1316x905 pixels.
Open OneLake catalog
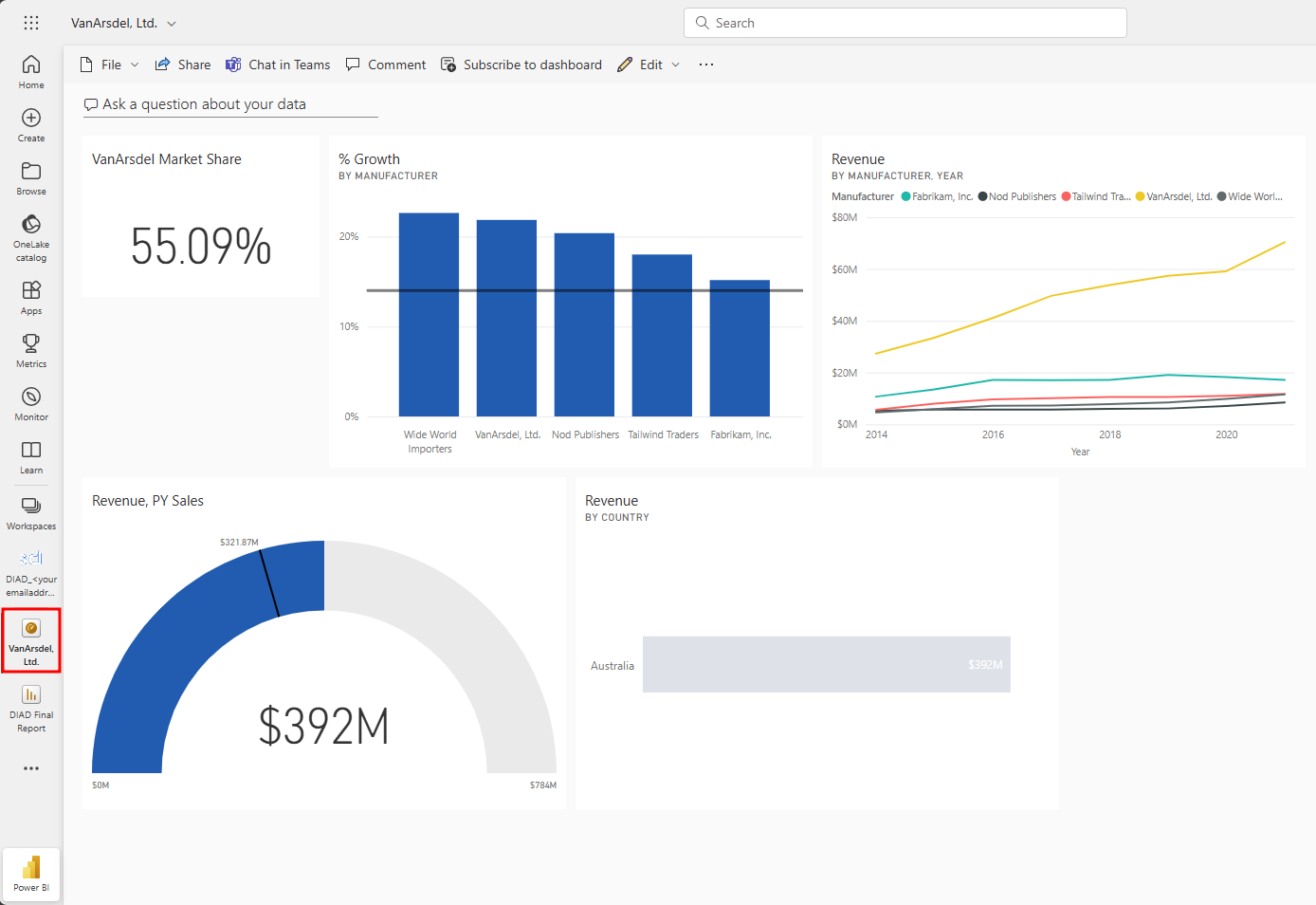(31, 237)
